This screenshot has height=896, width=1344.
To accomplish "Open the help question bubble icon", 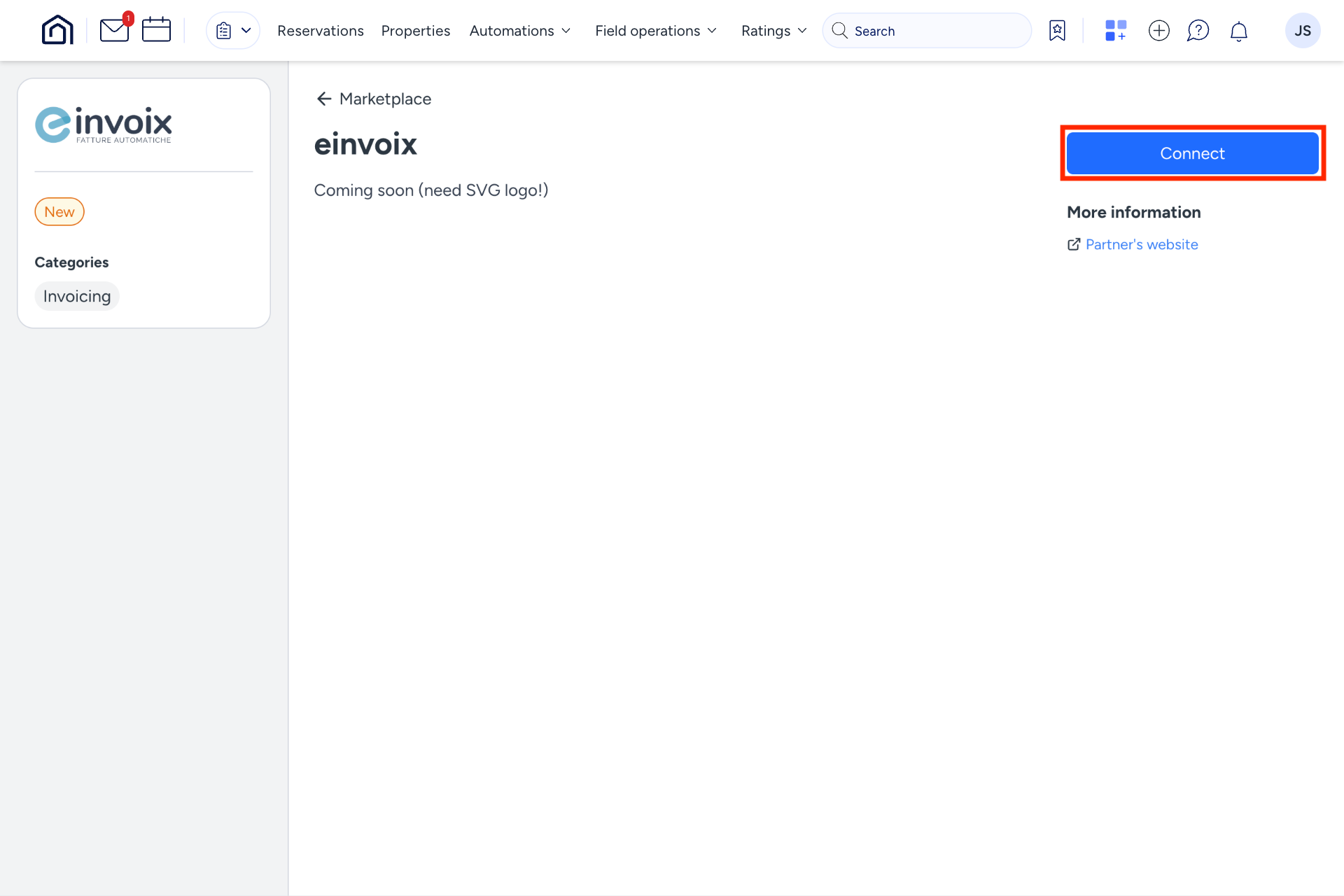I will 1198,30.
